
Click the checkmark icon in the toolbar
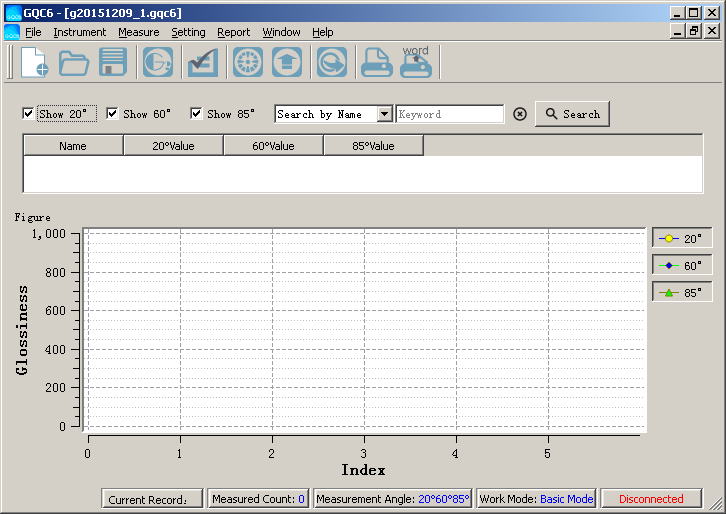click(x=203, y=62)
